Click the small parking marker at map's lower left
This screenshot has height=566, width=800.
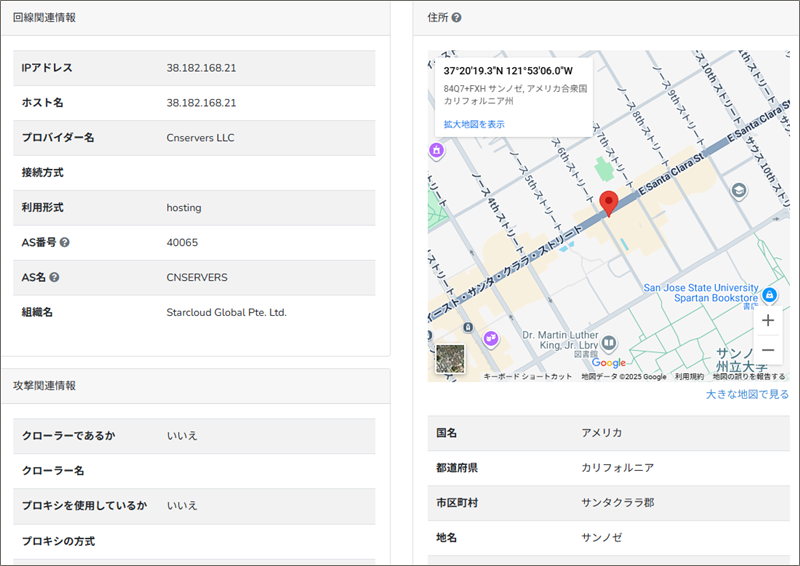[468, 327]
